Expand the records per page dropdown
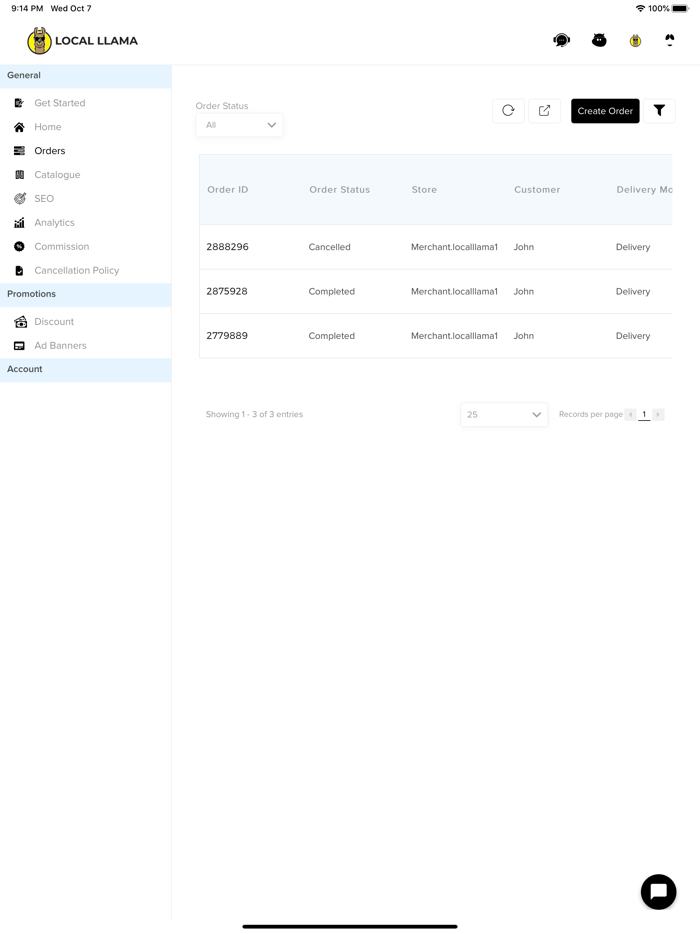 [x=504, y=415]
